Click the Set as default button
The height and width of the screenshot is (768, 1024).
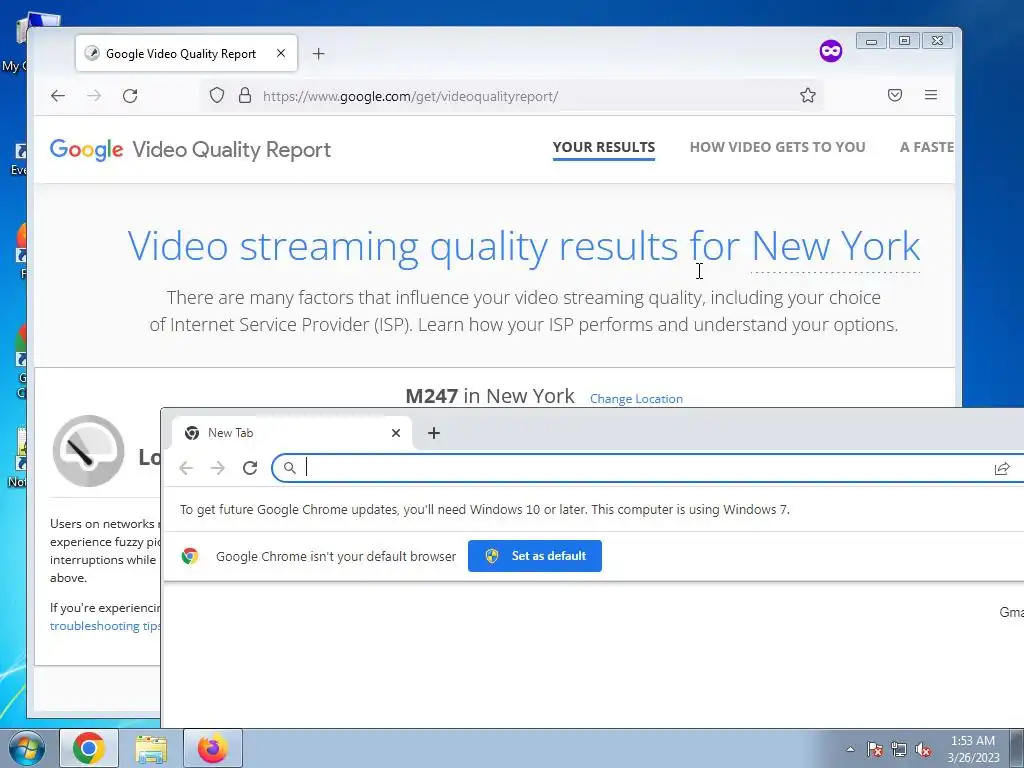(x=534, y=556)
